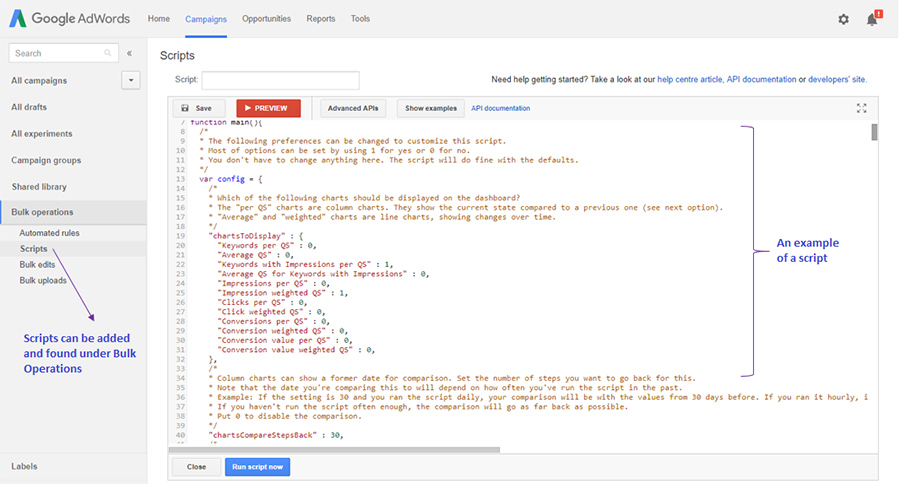Open the Opportunities tab

click(266, 19)
